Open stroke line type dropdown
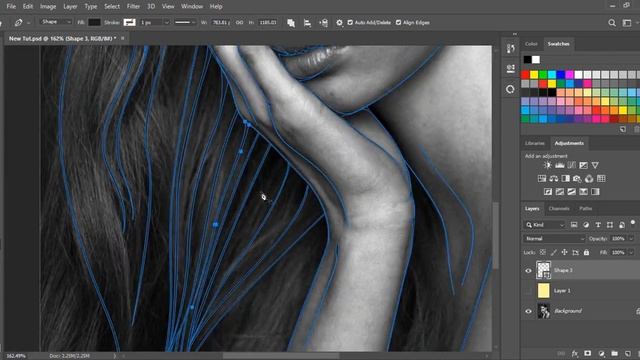 [x=185, y=23]
